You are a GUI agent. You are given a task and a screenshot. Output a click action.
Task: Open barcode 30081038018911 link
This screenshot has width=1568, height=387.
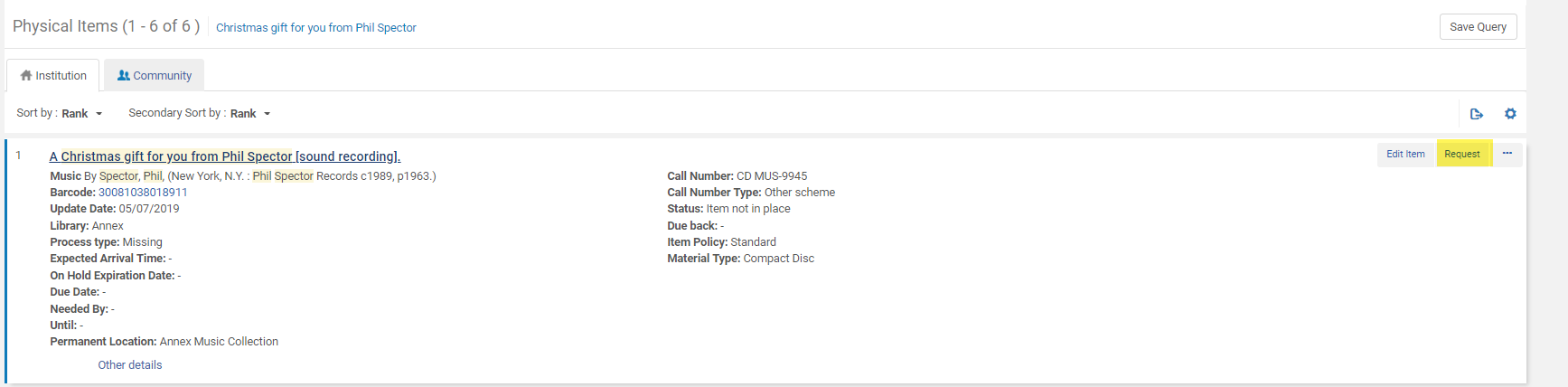(143, 193)
